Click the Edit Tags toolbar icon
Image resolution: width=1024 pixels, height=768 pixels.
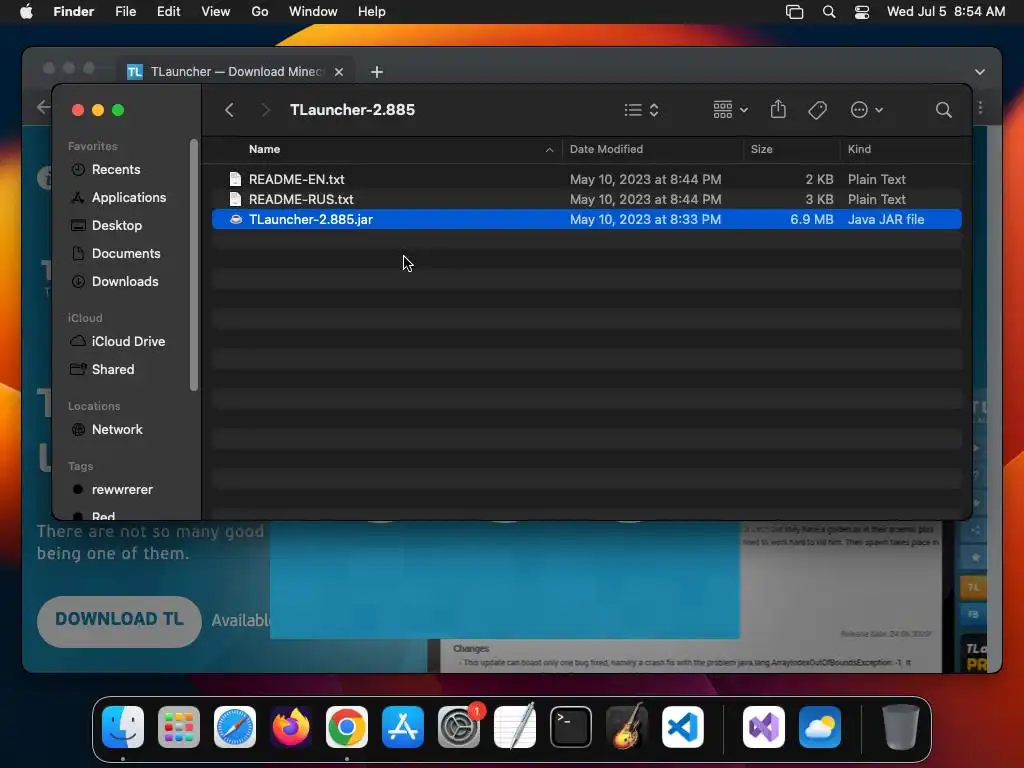pos(817,110)
